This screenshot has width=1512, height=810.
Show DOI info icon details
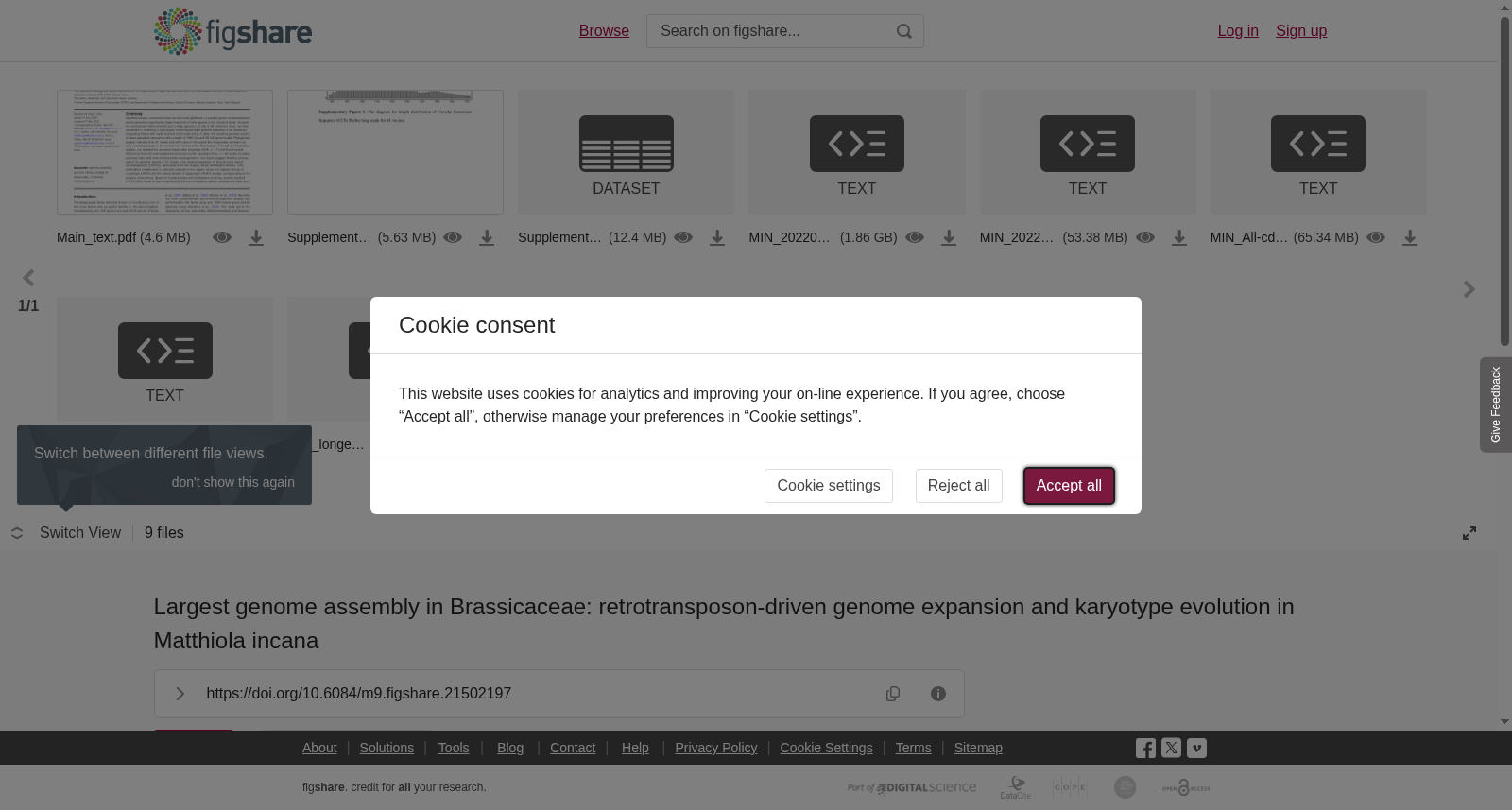pyautogui.click(x=938, y=694)
